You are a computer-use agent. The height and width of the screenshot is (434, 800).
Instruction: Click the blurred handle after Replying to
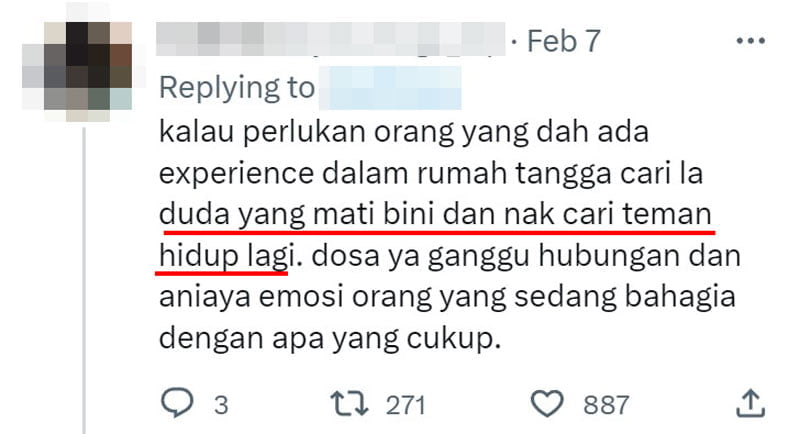390,88
